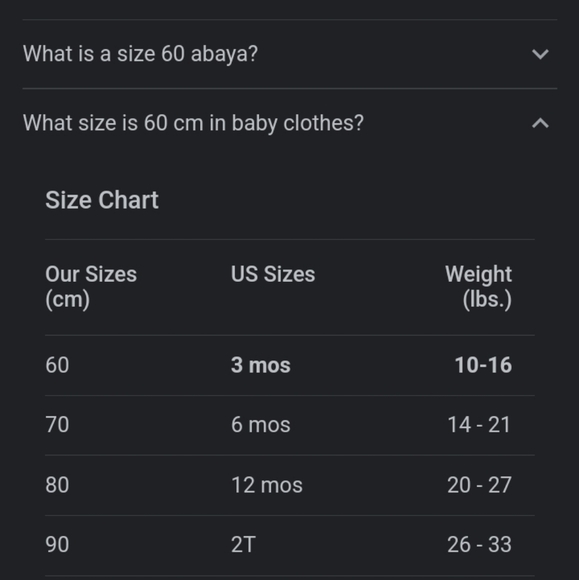Select the bold '10-16' weight cell

(x=483, y=365)
